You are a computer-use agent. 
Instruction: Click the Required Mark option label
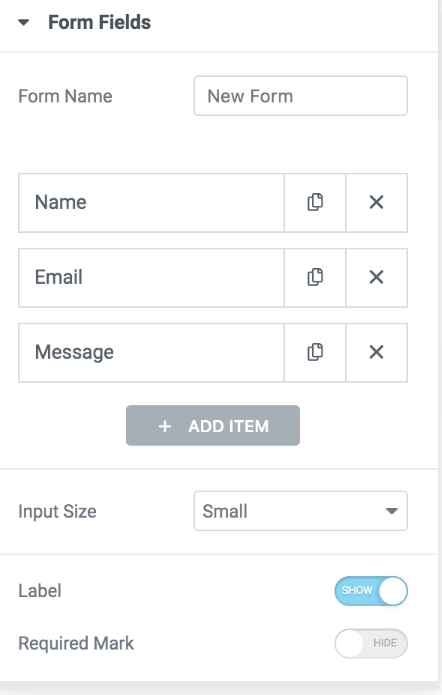76,644
